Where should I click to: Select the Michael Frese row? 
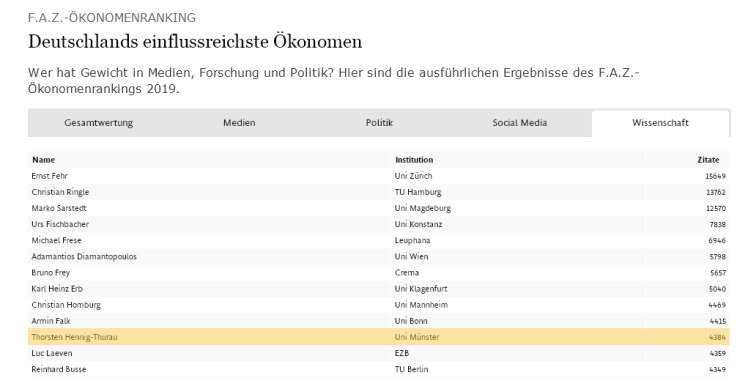point(379,241)
